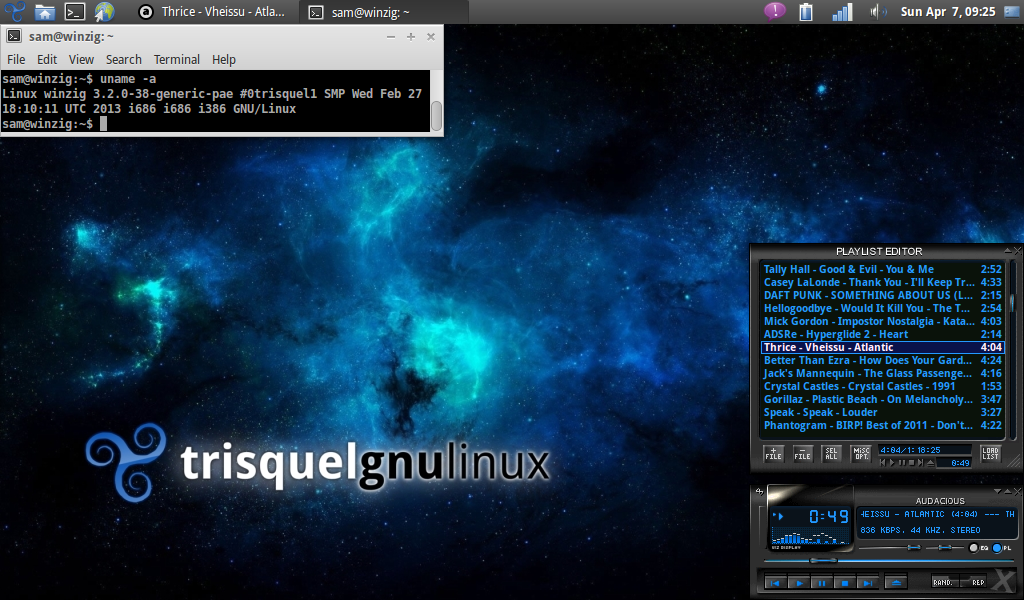
Task: Select track Mick Gordon - Impostor Nostalgia
Action: [x=882, y=321]
